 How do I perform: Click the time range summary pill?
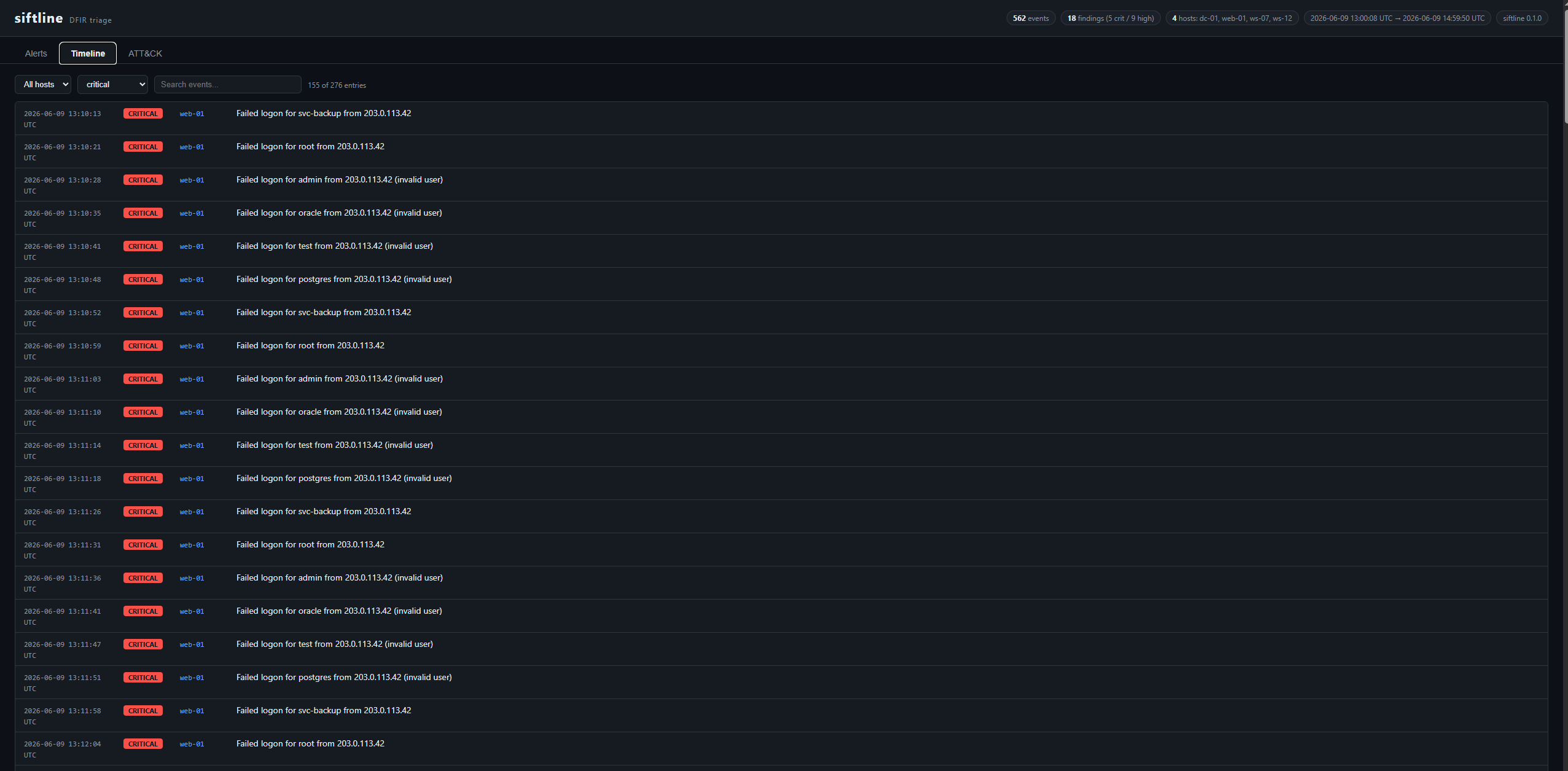click(x=1397, y=18)
